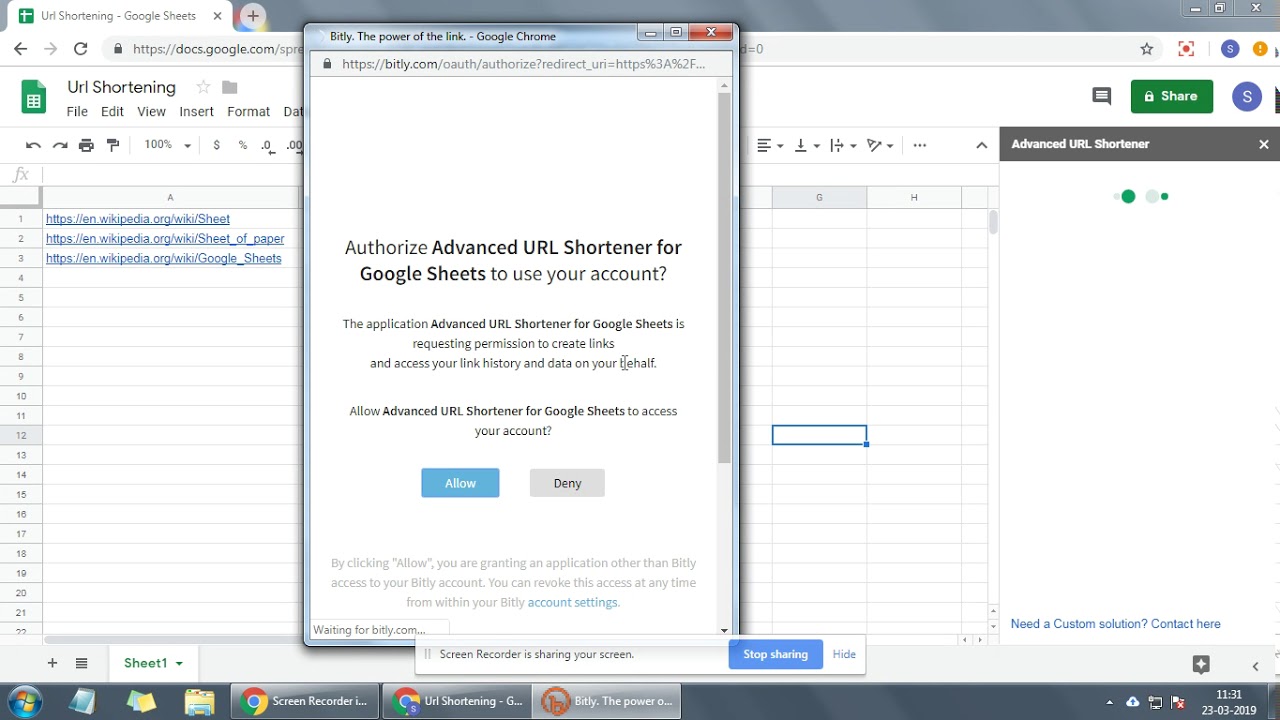This screenshot has height=720, width=1280.
Task: Click the green Share button in Sheets
Action: coord(1171,96)
